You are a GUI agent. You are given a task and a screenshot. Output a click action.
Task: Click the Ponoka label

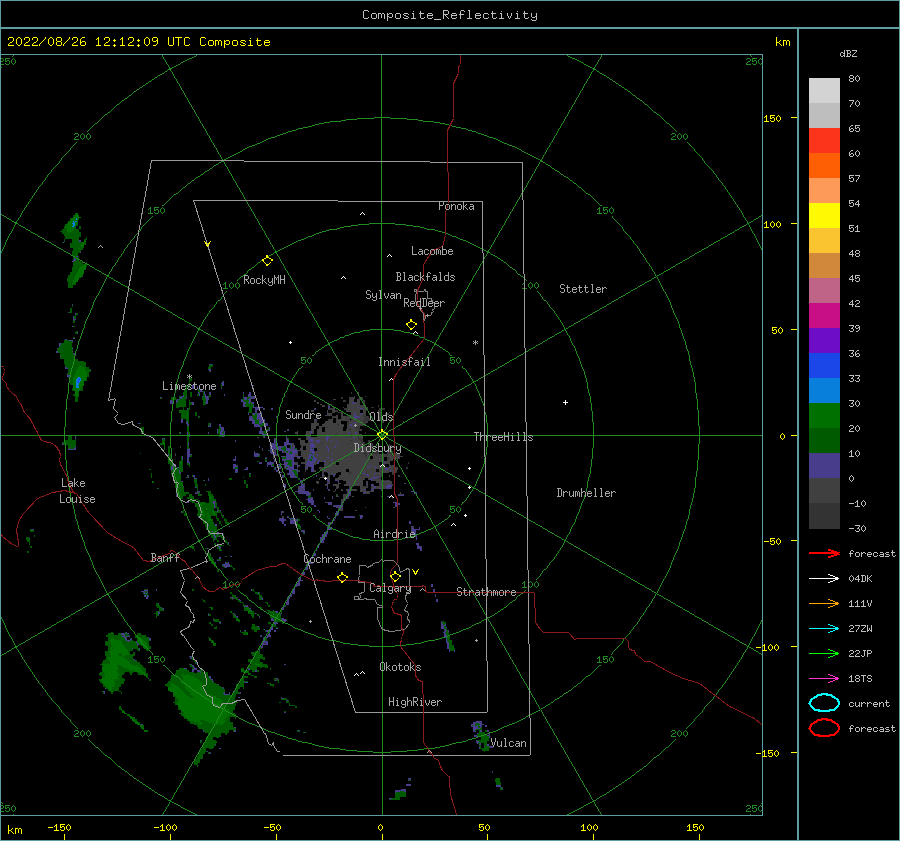[x=456, y=206]
